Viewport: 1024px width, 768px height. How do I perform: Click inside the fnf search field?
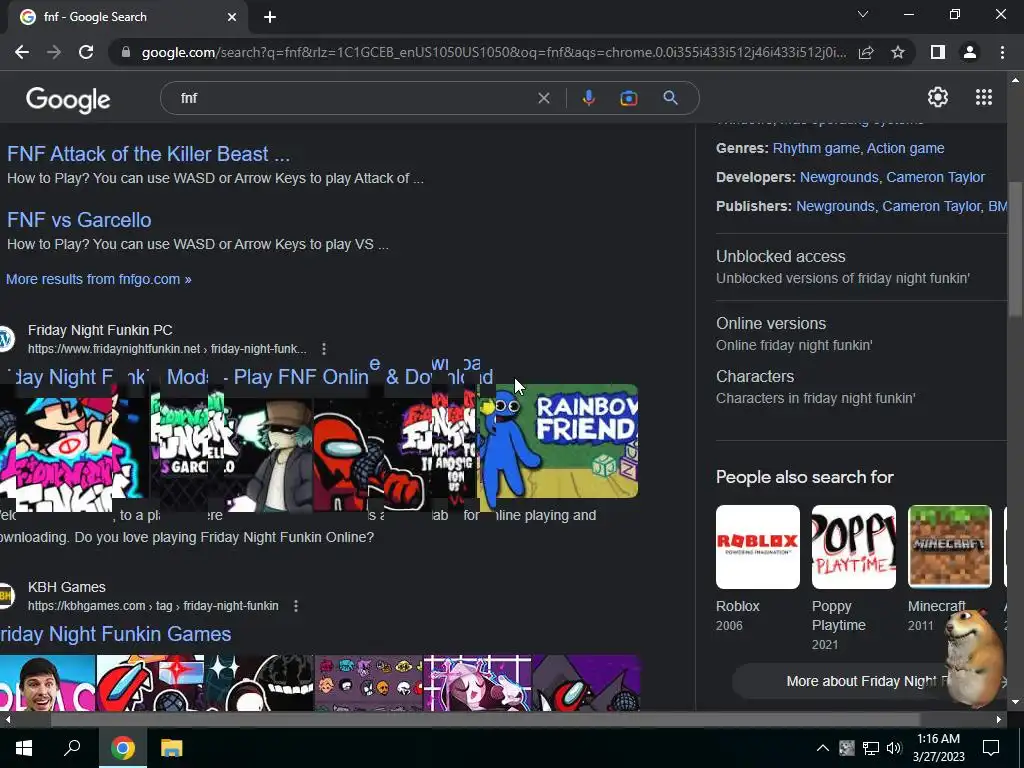click(x=353, y=98)
